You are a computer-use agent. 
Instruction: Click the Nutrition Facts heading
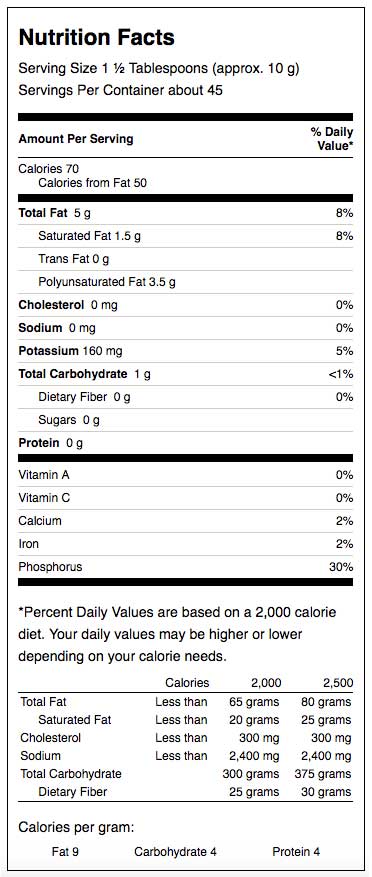pyautogui.click(x=96, y=37)
